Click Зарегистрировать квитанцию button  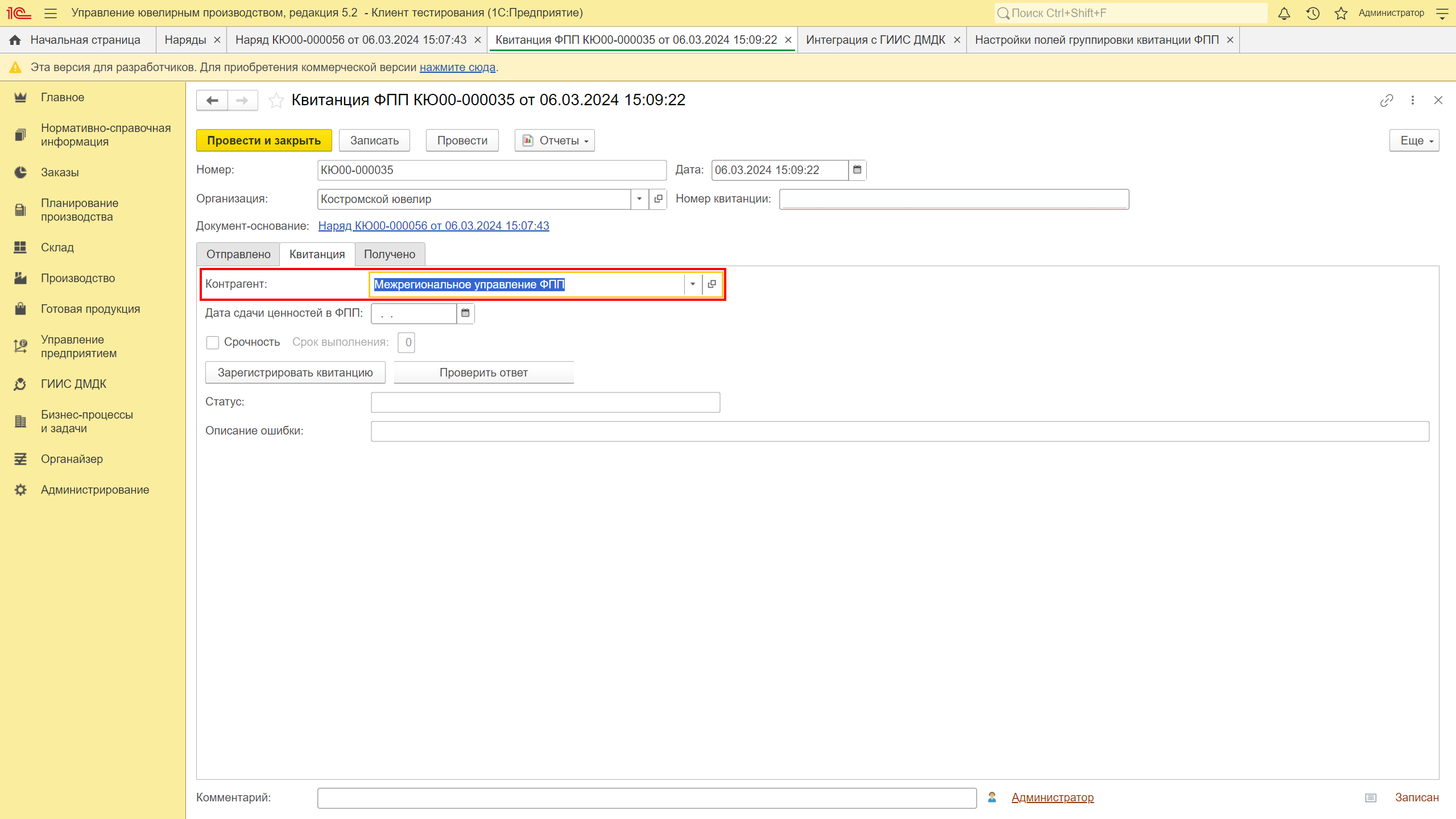tap(295, 373)
